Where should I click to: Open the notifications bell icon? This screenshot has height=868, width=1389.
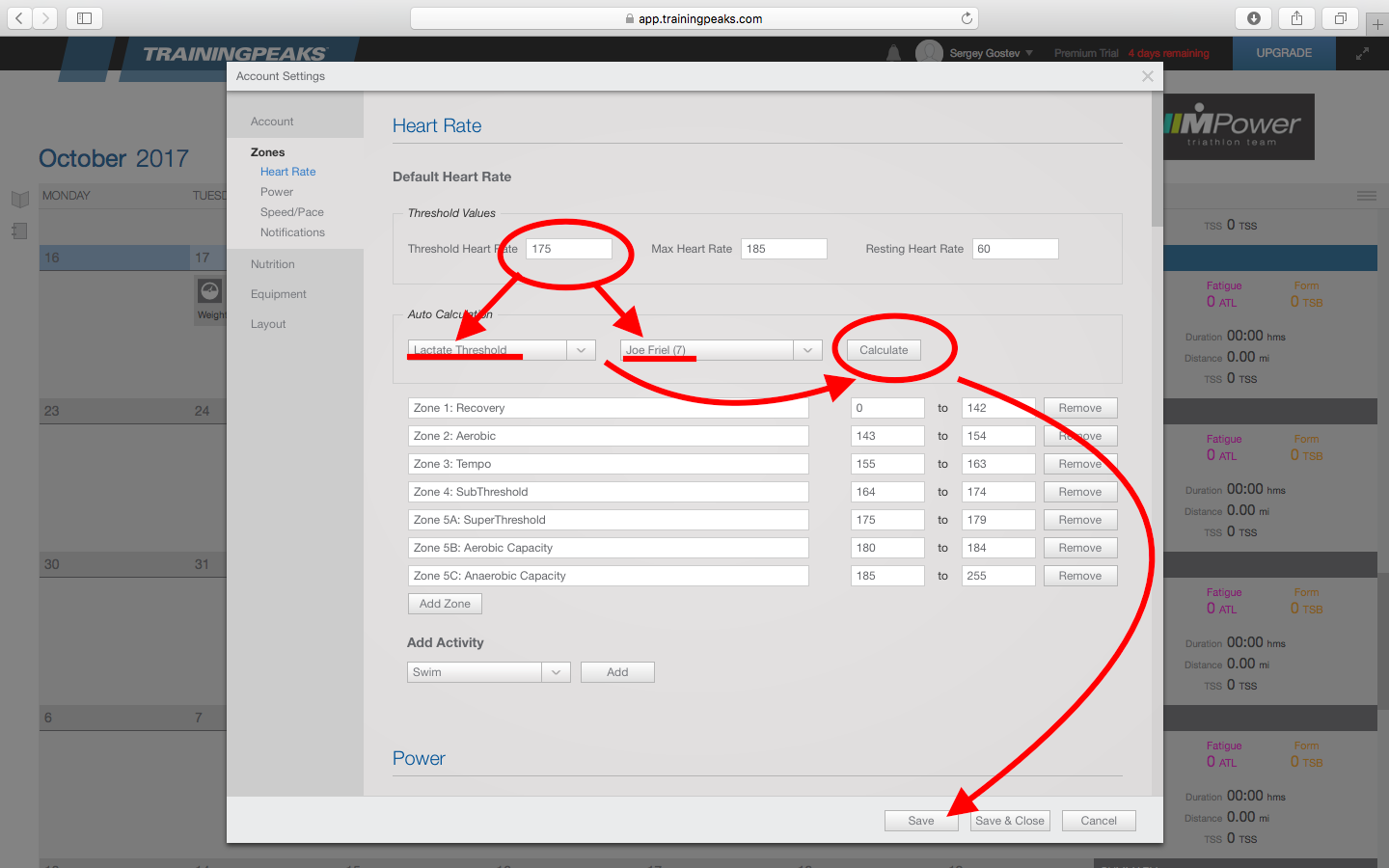pyautogui.click(x=893, y=53)
